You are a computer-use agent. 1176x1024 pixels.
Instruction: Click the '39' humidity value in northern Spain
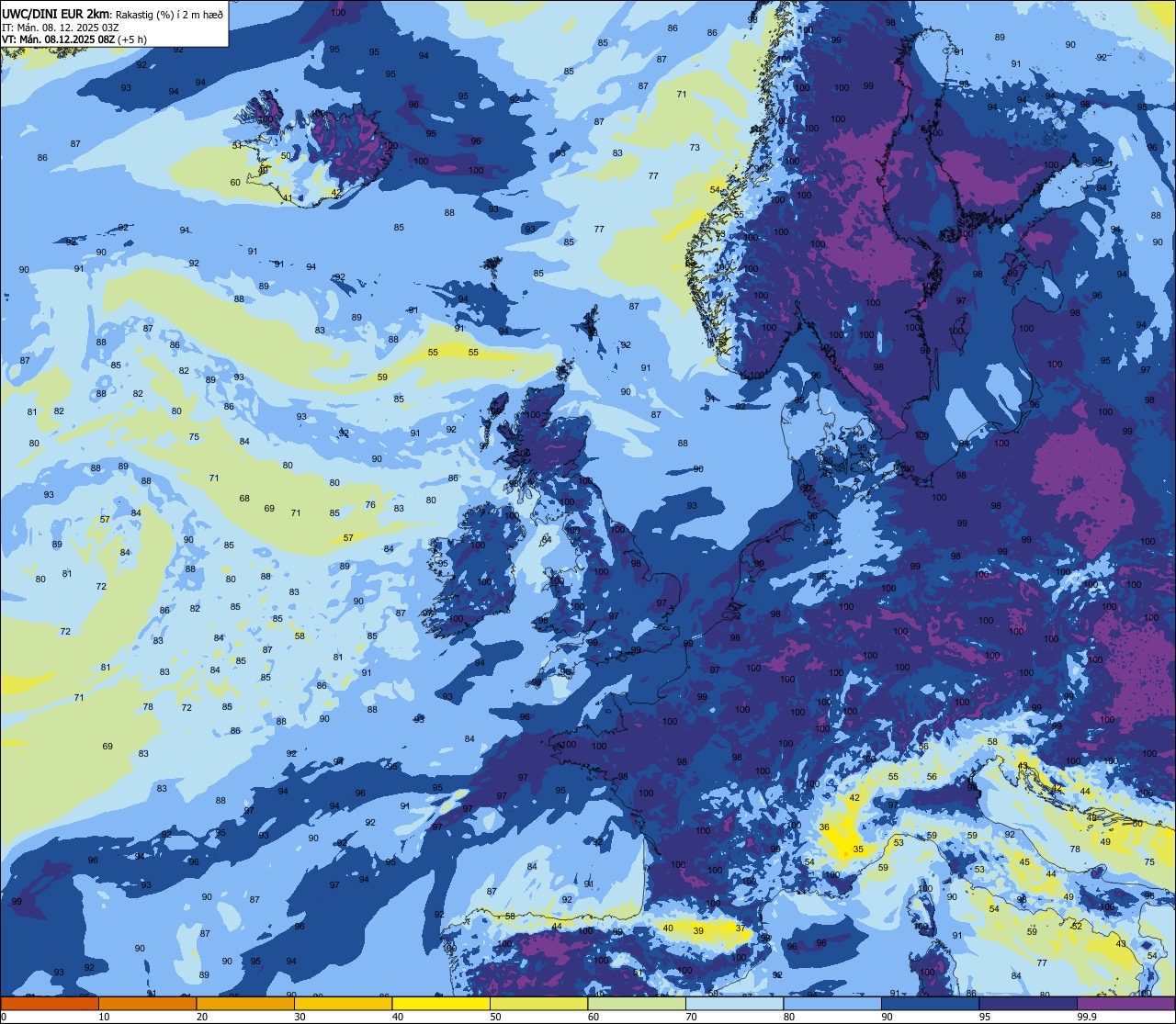coord(698,930)
